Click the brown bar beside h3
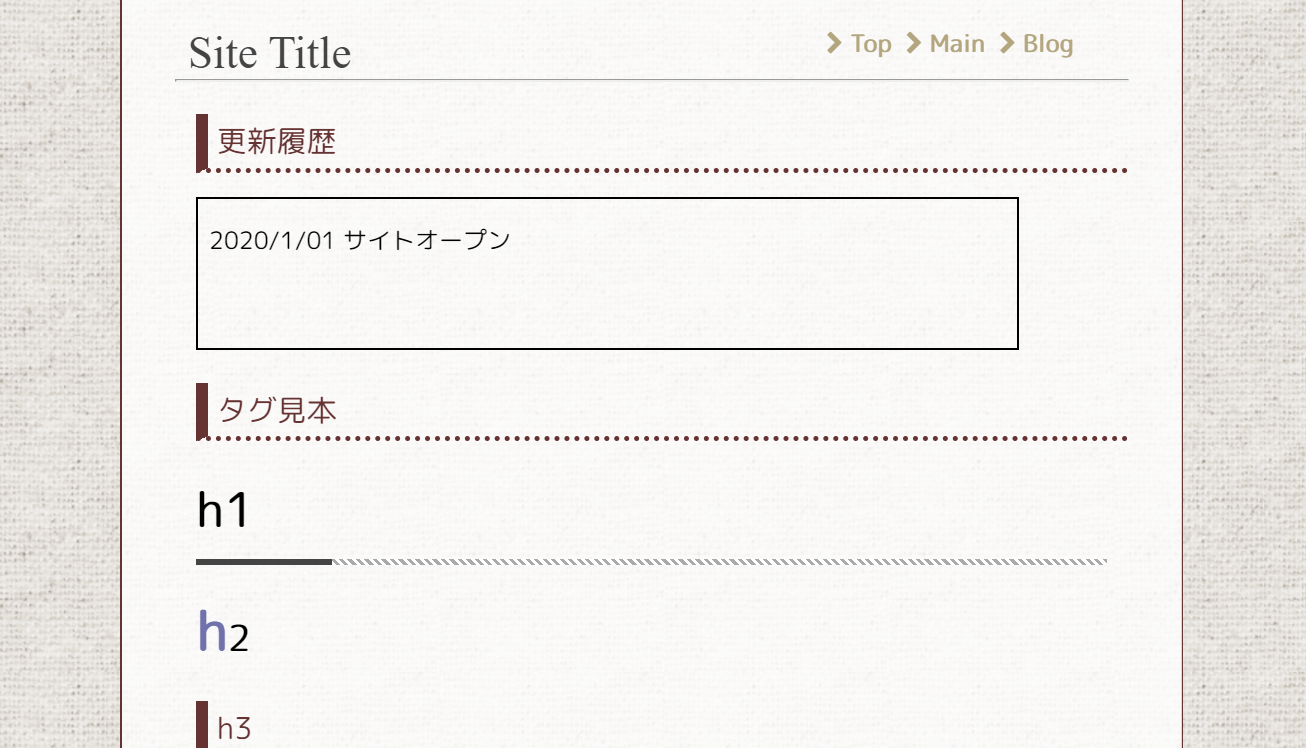1306x748 pixels. pos(202,726)
